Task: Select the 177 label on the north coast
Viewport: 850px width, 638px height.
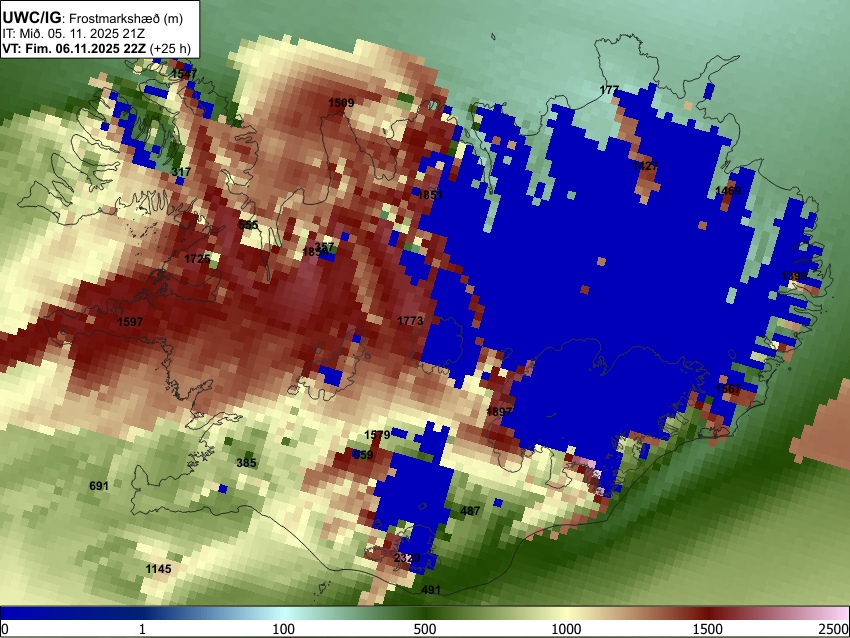Action: click(609, 89)
